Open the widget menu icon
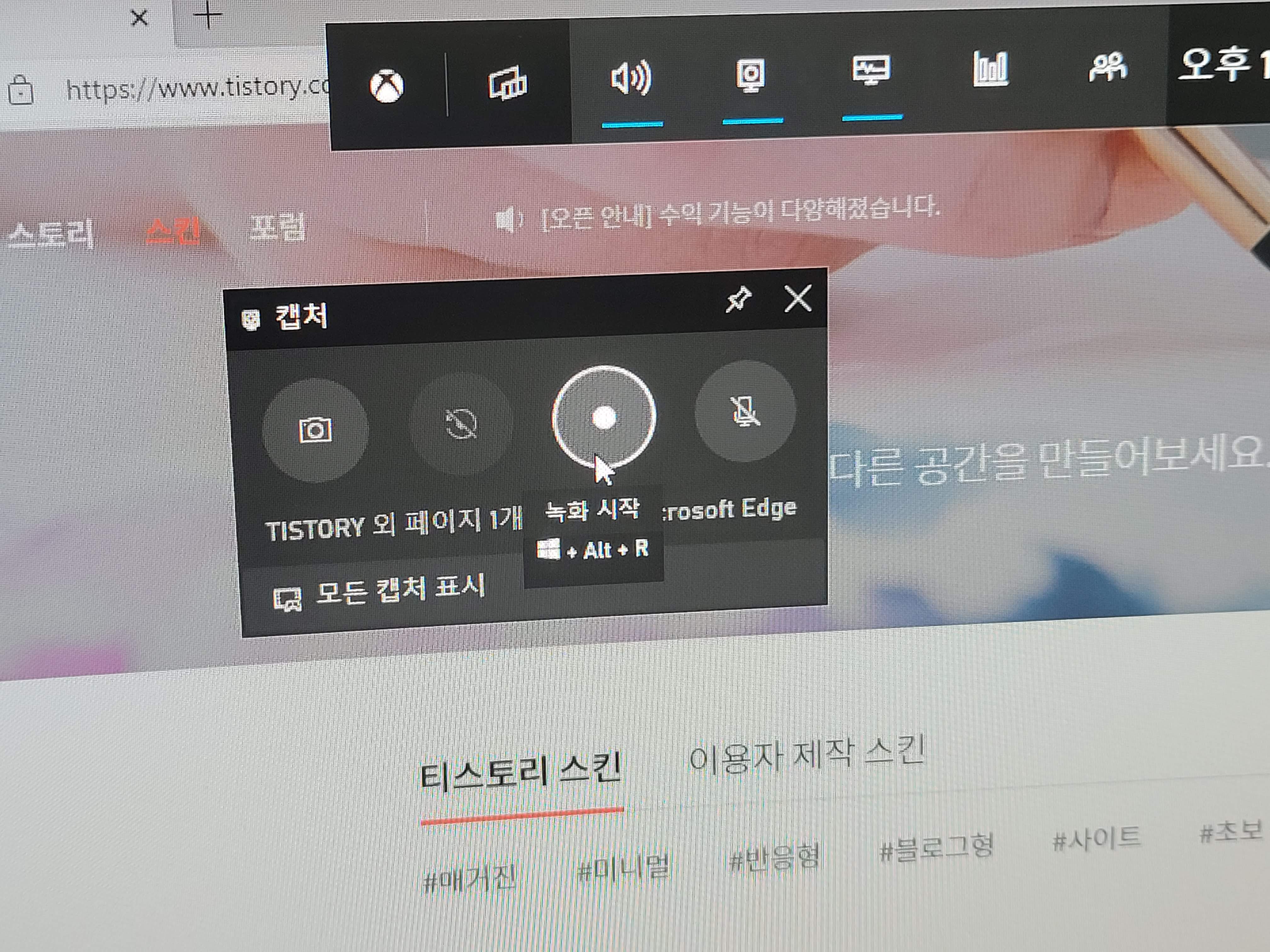Viewport: 1270px width, 952px height. [x=507, y=83]
